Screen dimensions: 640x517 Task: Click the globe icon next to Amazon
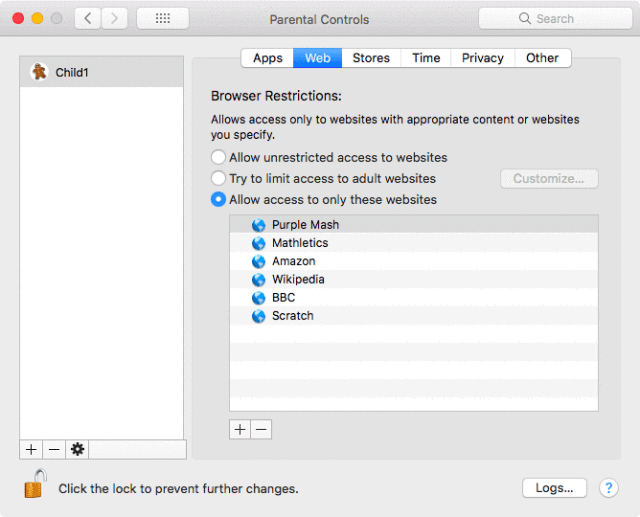[258, 261]
